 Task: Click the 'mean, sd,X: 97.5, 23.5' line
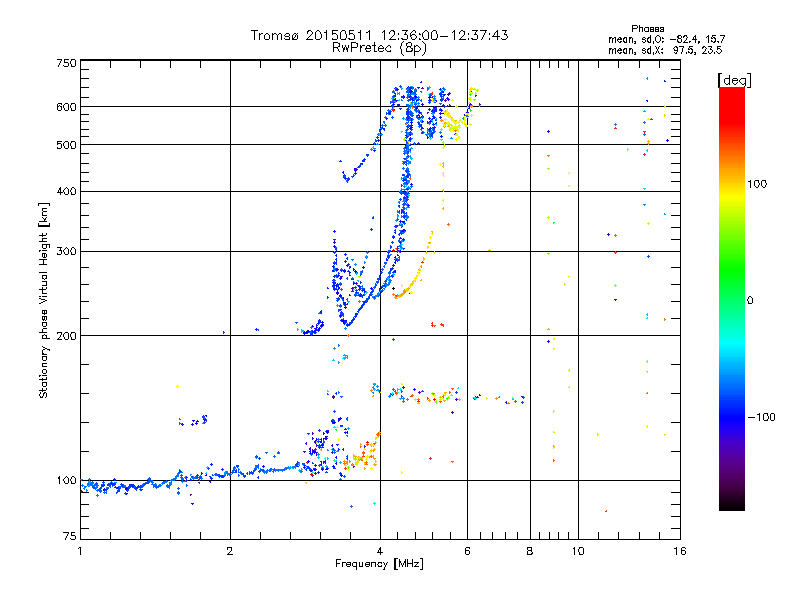(x=665, y=50)
